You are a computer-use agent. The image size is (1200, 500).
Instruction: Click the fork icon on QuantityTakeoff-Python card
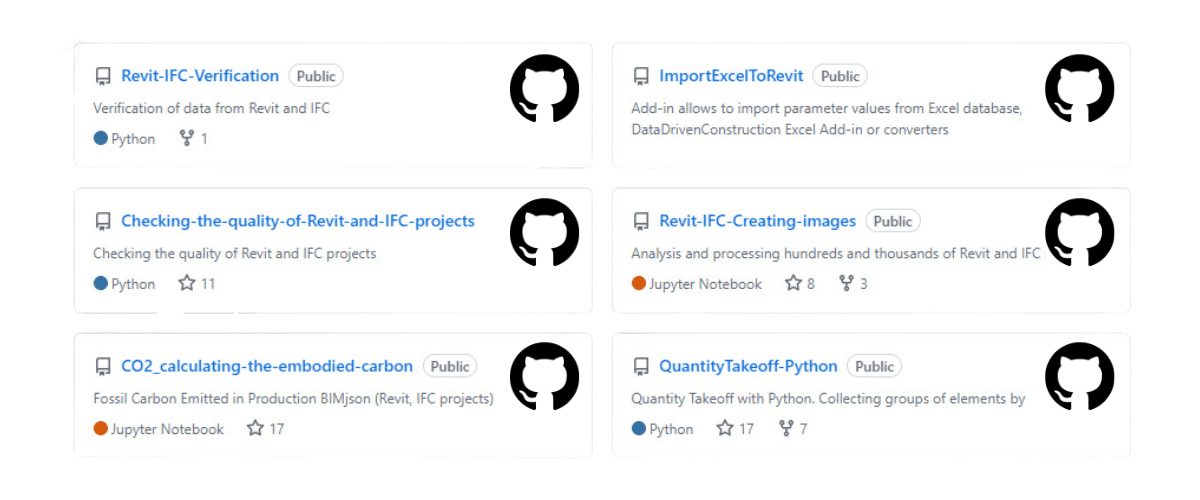(x=785, y=428)
